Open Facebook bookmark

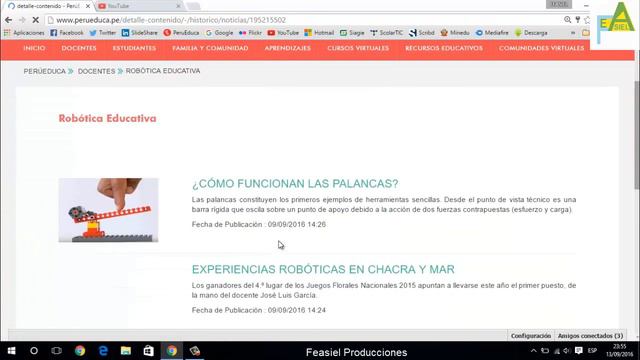pos(67,33)
